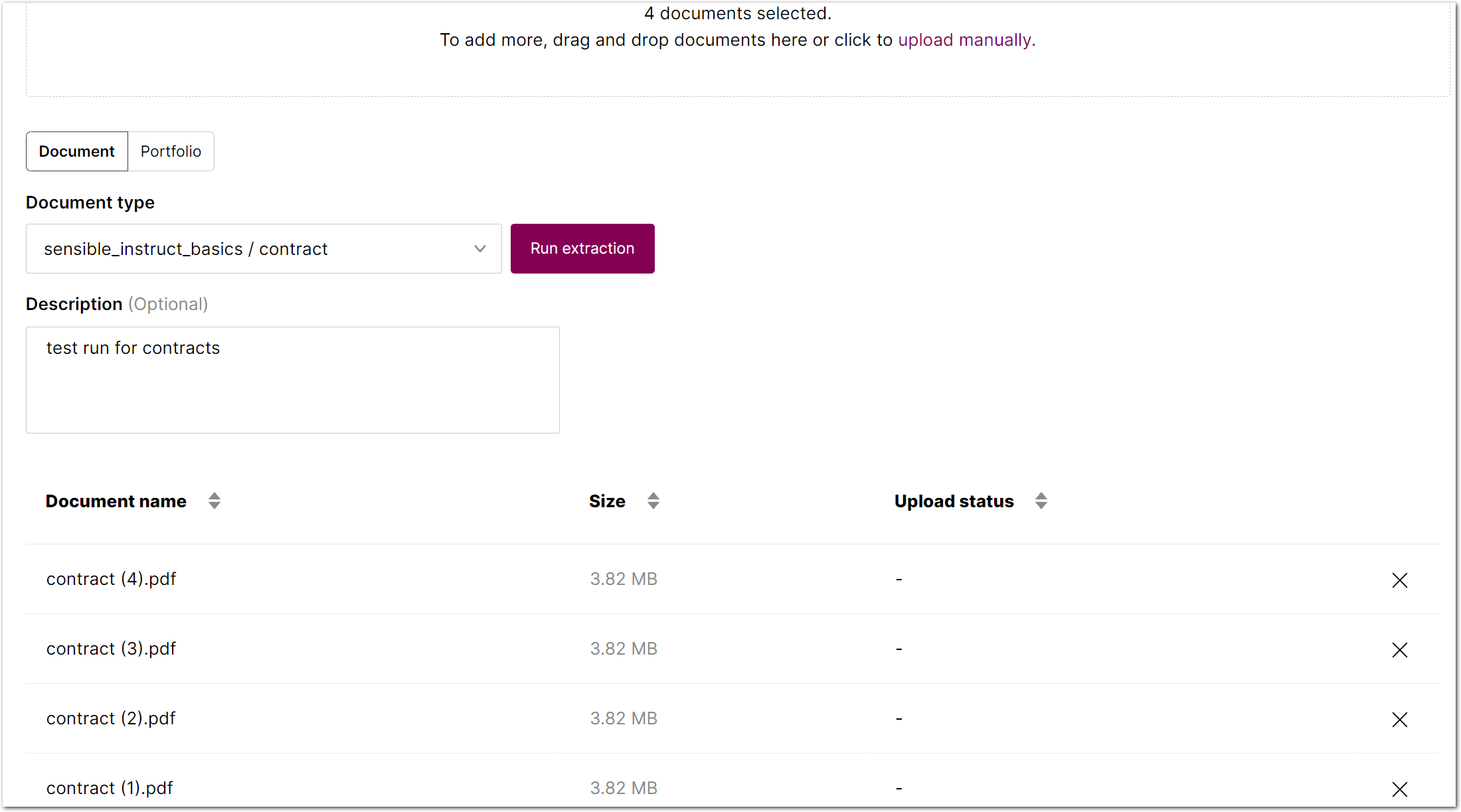Viewport: 1461px width, 812px height.
Task: Open the upload manually link
Action: pos(964,40)
